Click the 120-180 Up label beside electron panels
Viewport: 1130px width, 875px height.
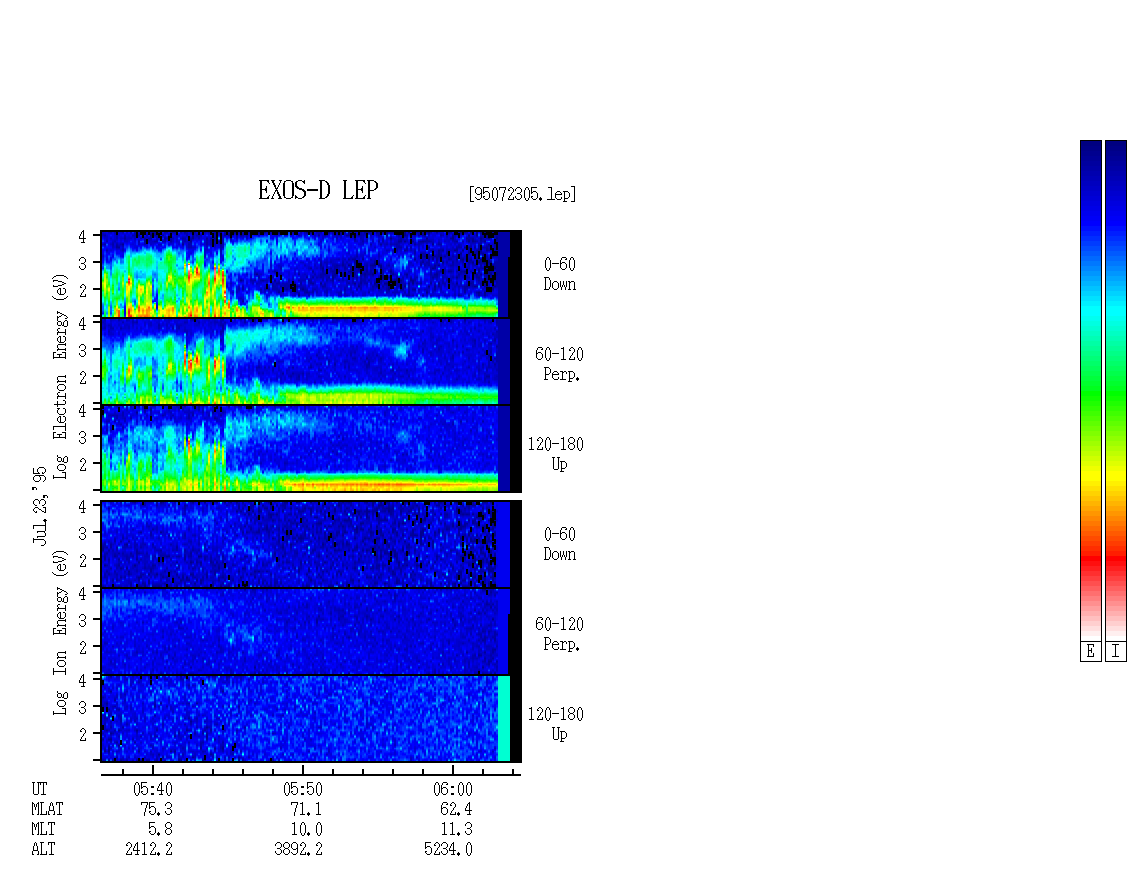coord(556,454)
